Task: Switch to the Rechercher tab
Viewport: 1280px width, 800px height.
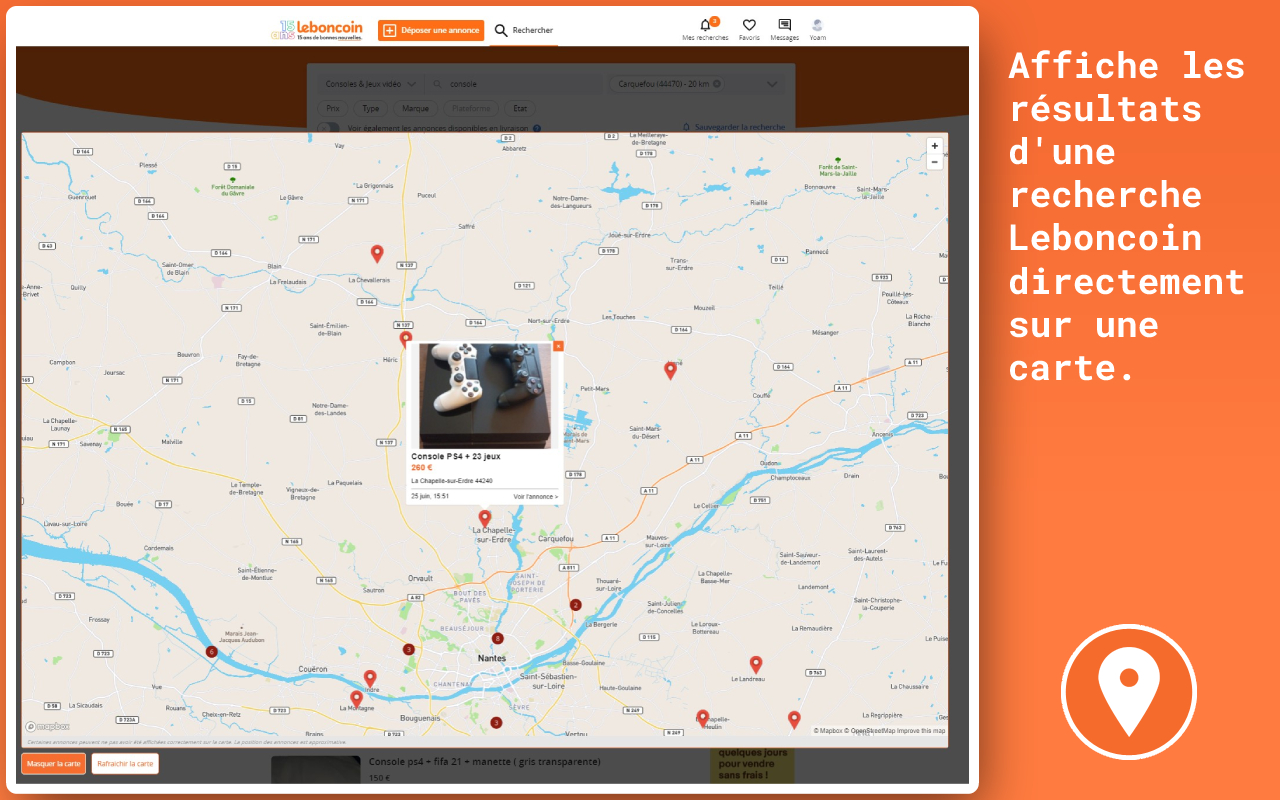Action: (524, 30)
